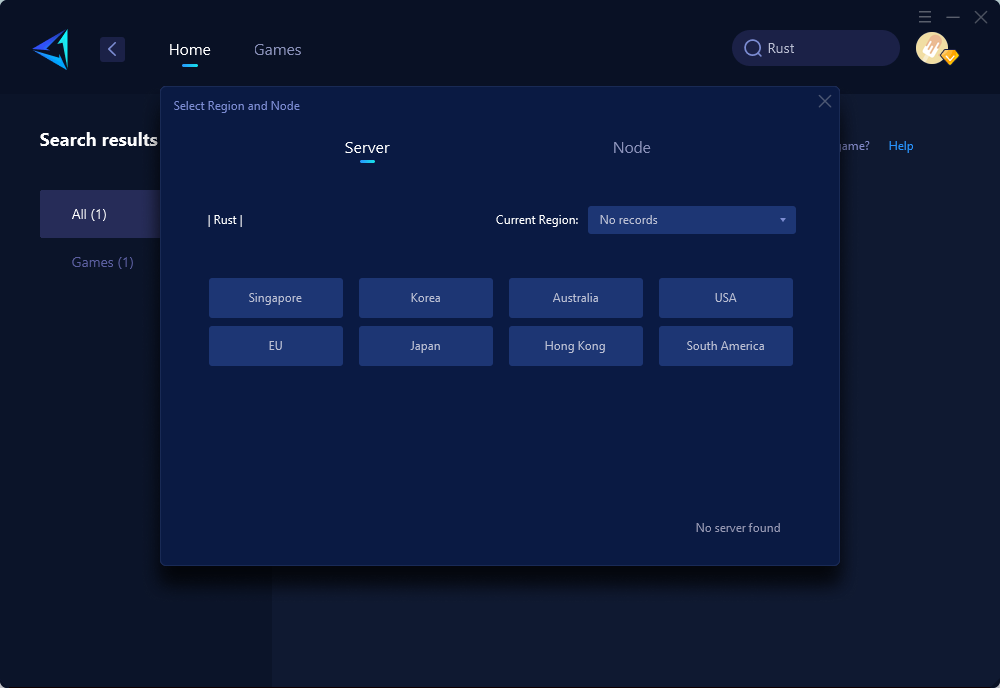The image size is (1000, 688).
Task: Open the Help link
Action: pos(901,146)
